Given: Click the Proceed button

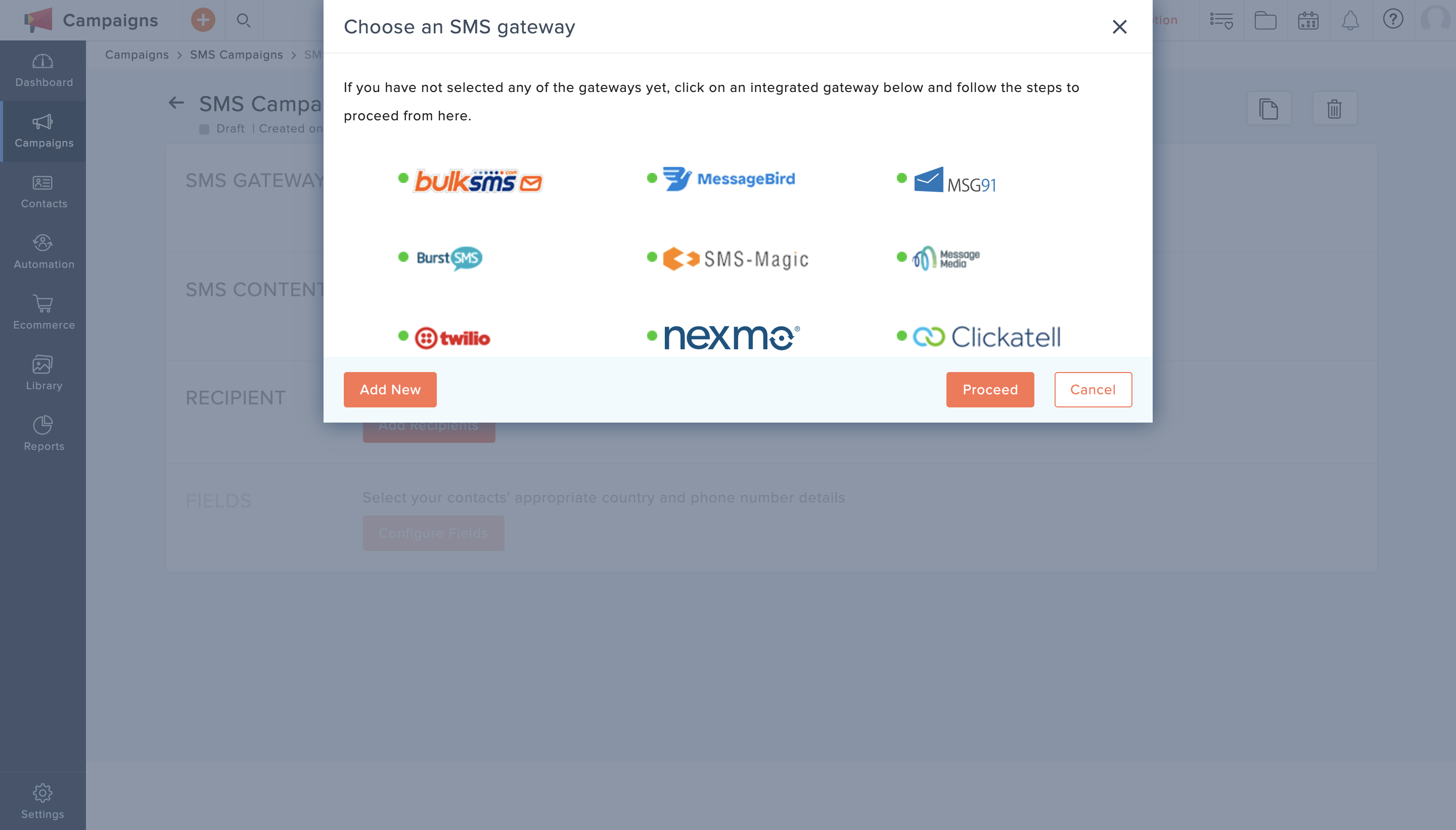Looking at the screenshot, I should coord(990,389).
